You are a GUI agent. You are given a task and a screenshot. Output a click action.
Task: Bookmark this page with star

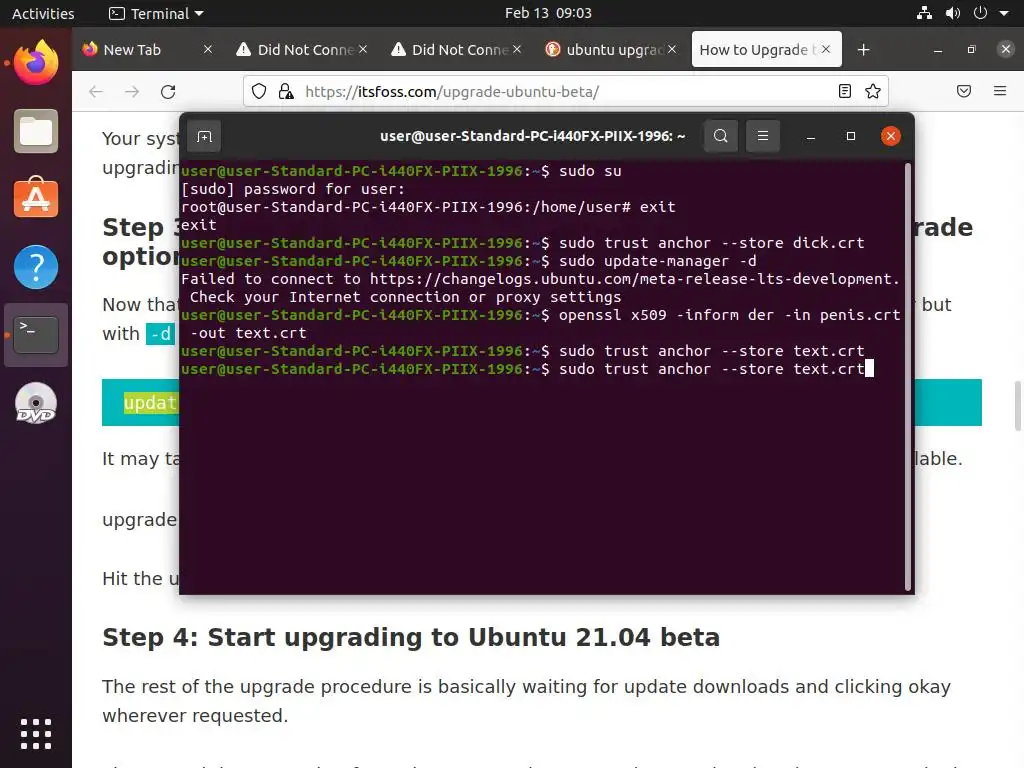pyautogui.click(x=873, y=91)
